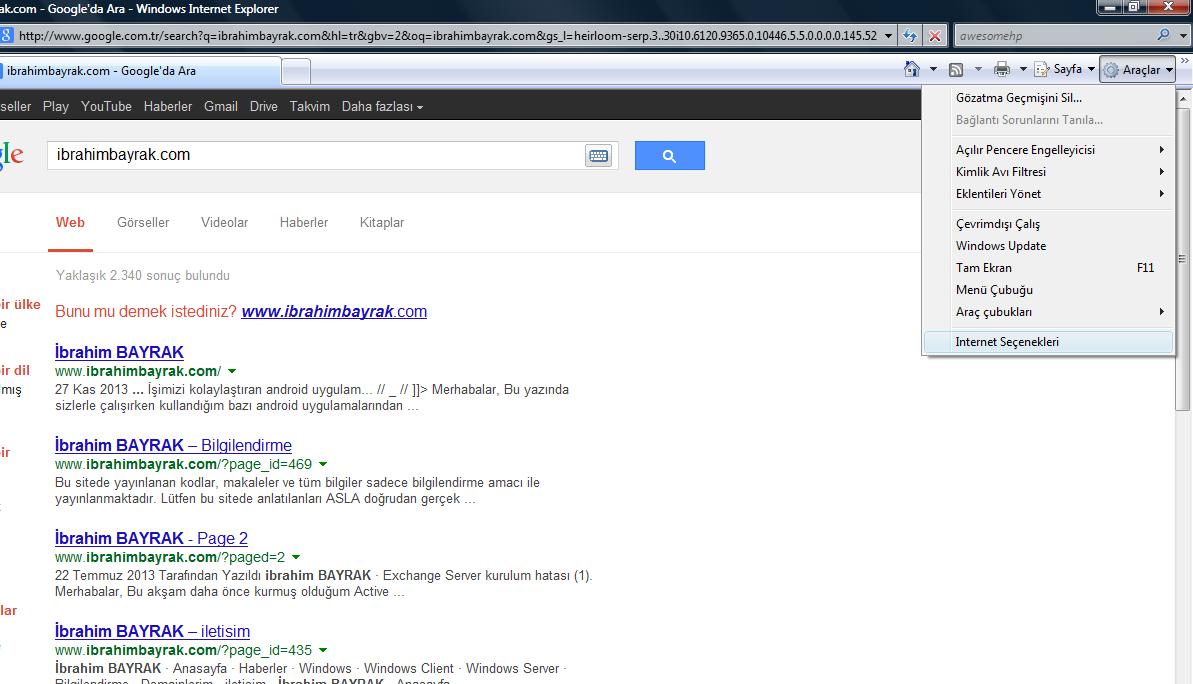Switch to the Haberler search tab
Screen dimensions: 1193x684
(304, 222)
